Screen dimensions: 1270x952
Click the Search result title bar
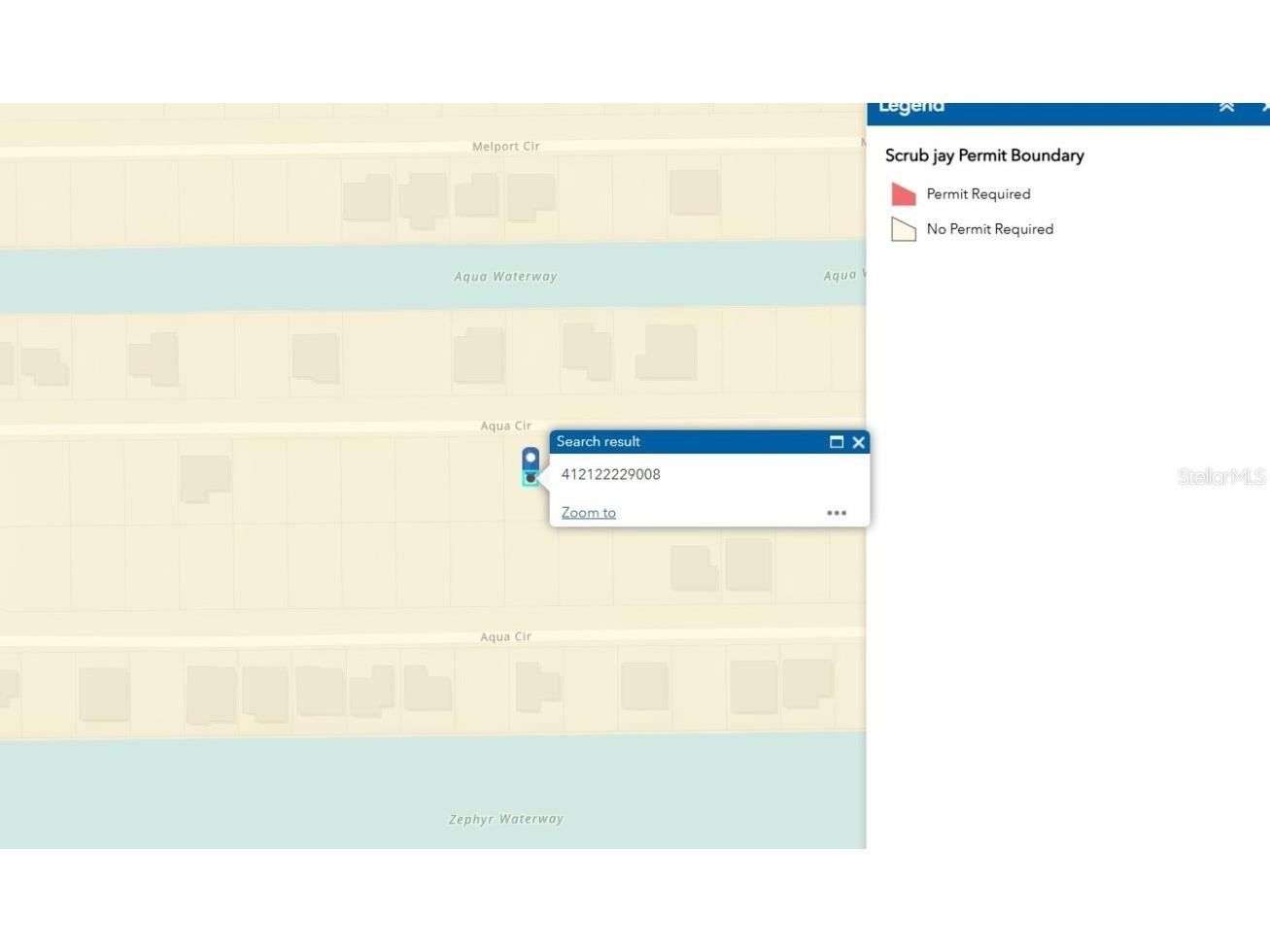tap(680, 442)
